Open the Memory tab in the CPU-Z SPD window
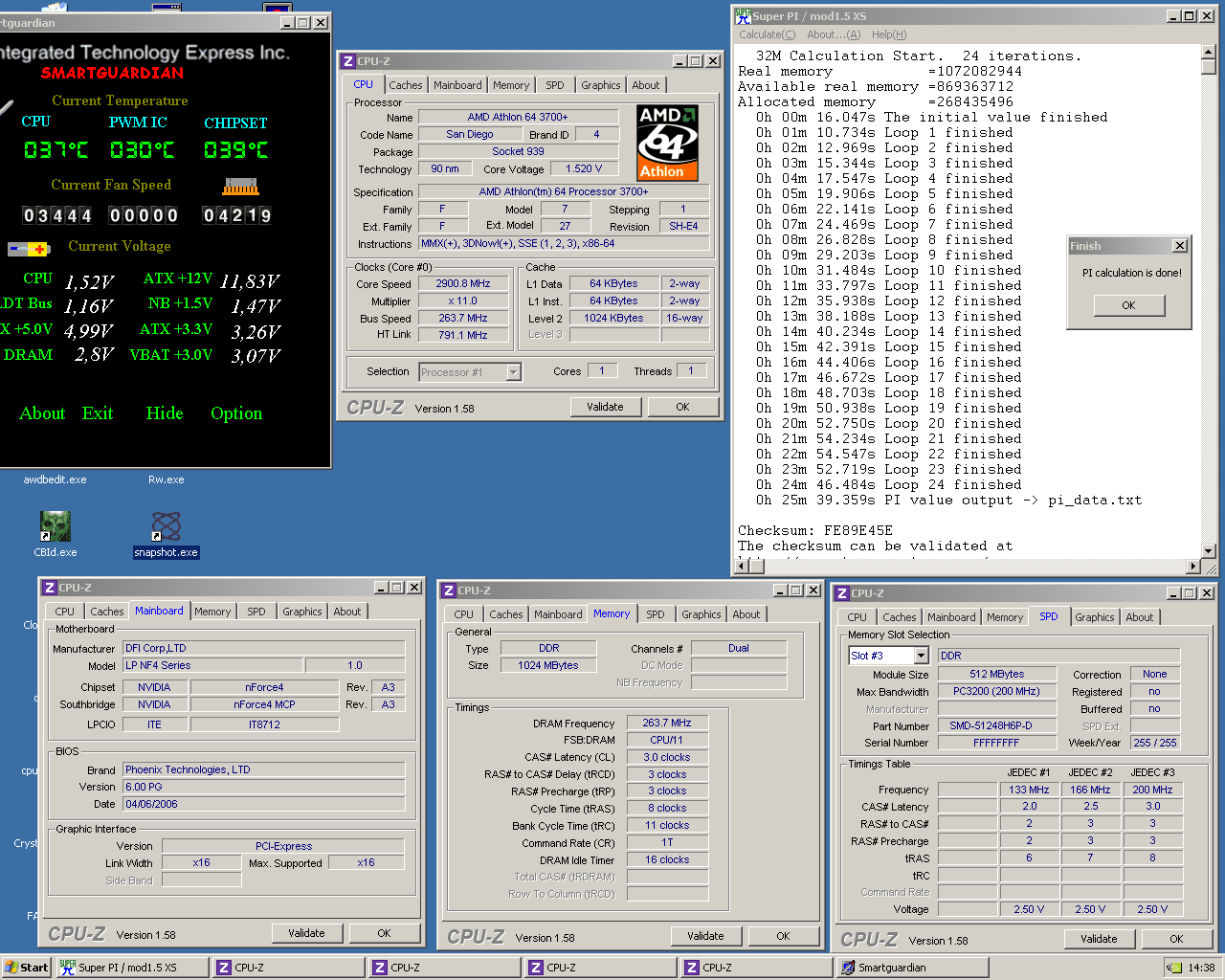 (x=1005, y=617)
